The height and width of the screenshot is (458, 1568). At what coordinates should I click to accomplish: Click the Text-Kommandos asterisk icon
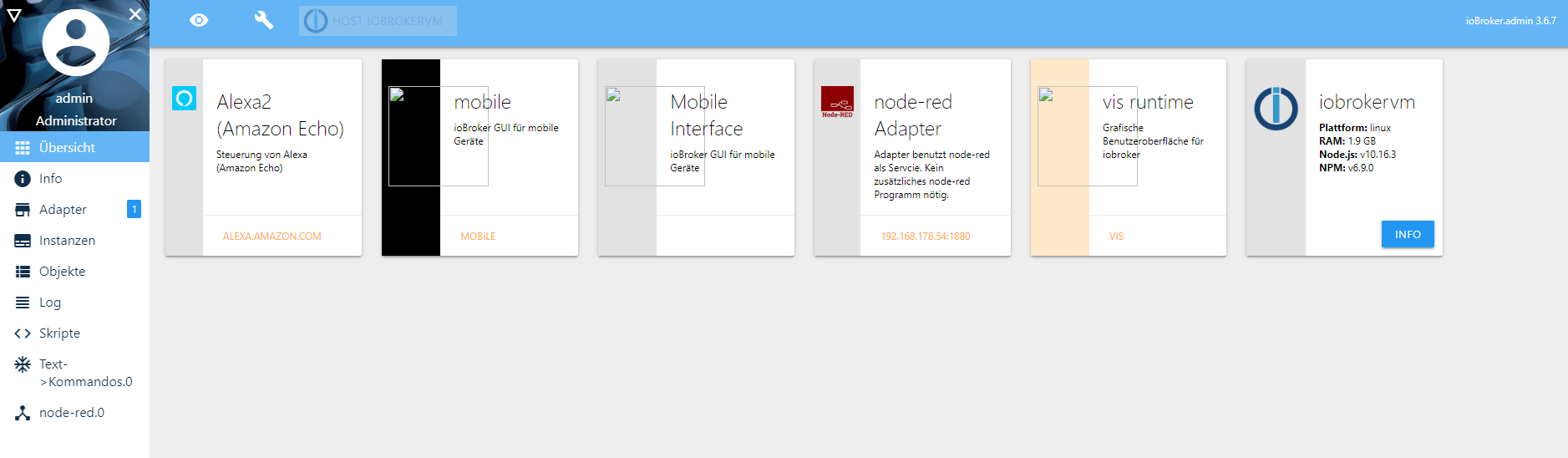23,364
